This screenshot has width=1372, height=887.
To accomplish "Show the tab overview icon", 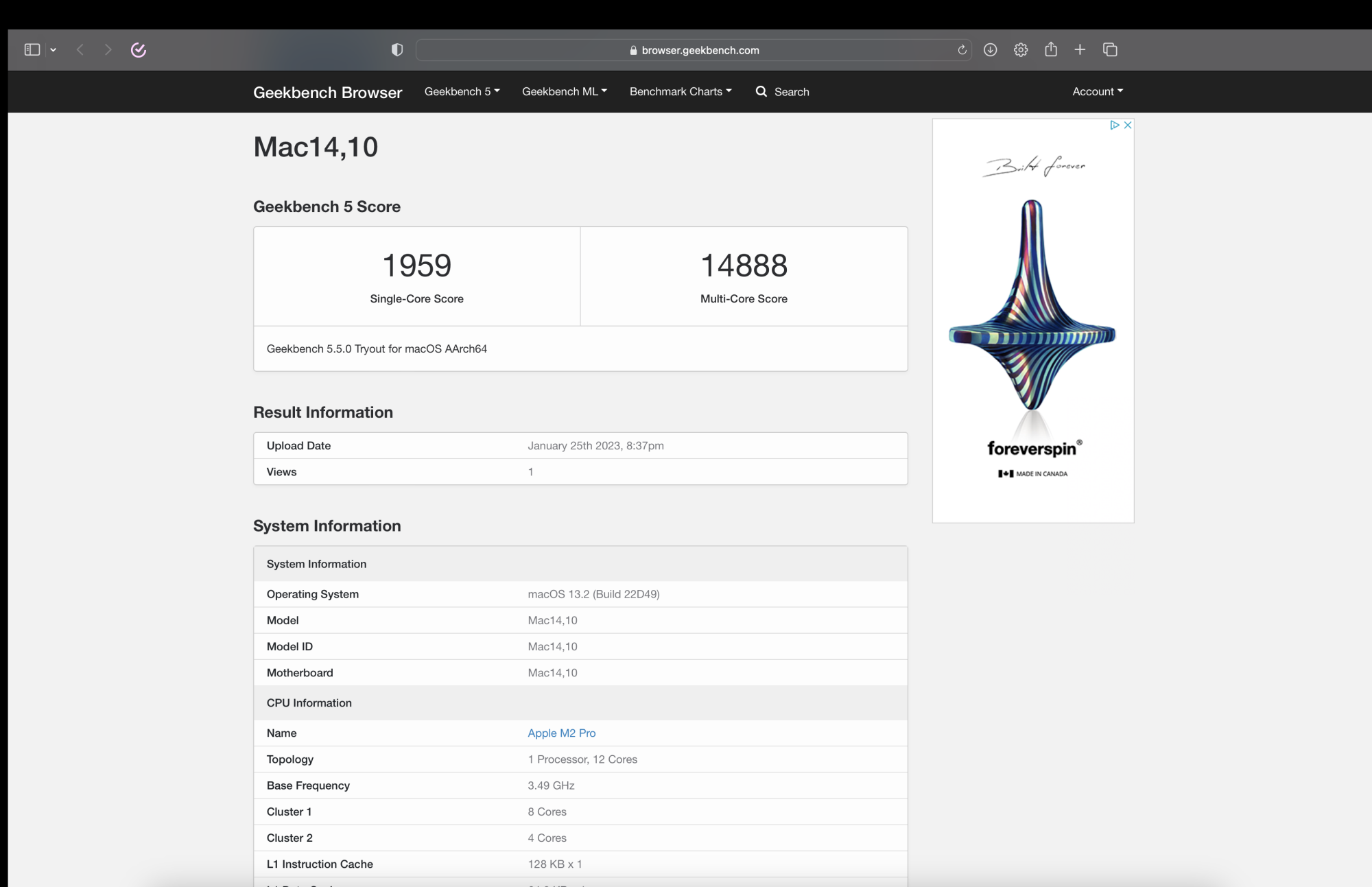I will coord(1110,49).
